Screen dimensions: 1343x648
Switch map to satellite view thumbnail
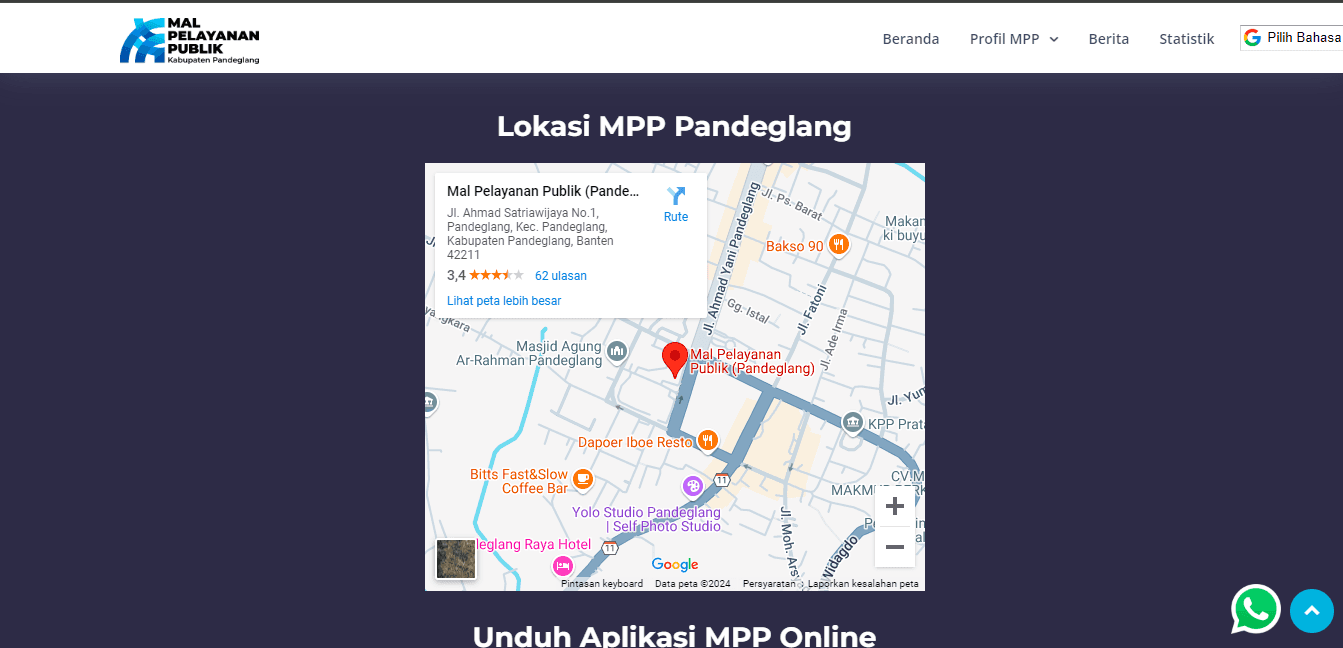point(456,559)
